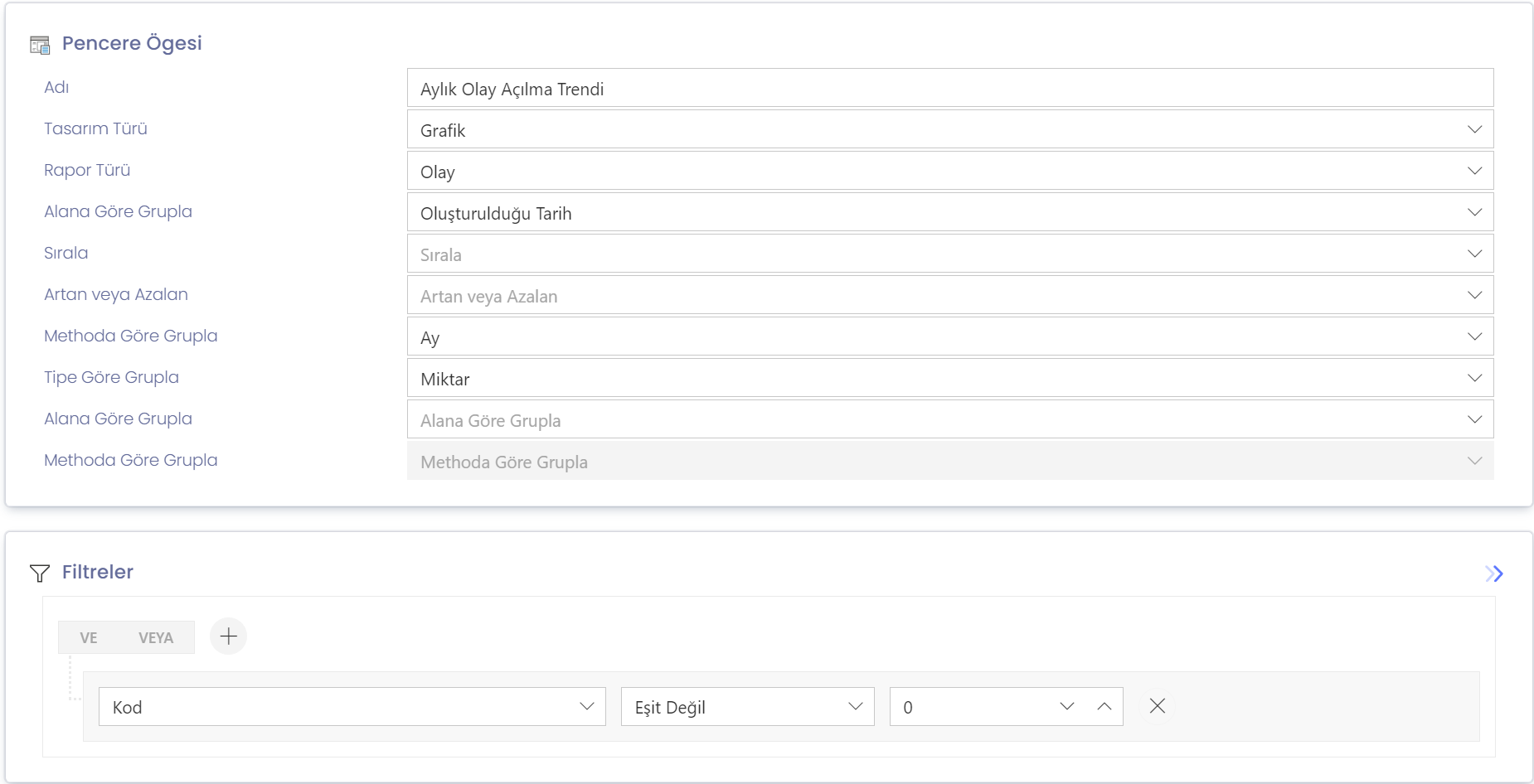This screenshot has height=784, width=1534.
Task: Click the Filtreler funnel icon
Action: tap(40, 573)
